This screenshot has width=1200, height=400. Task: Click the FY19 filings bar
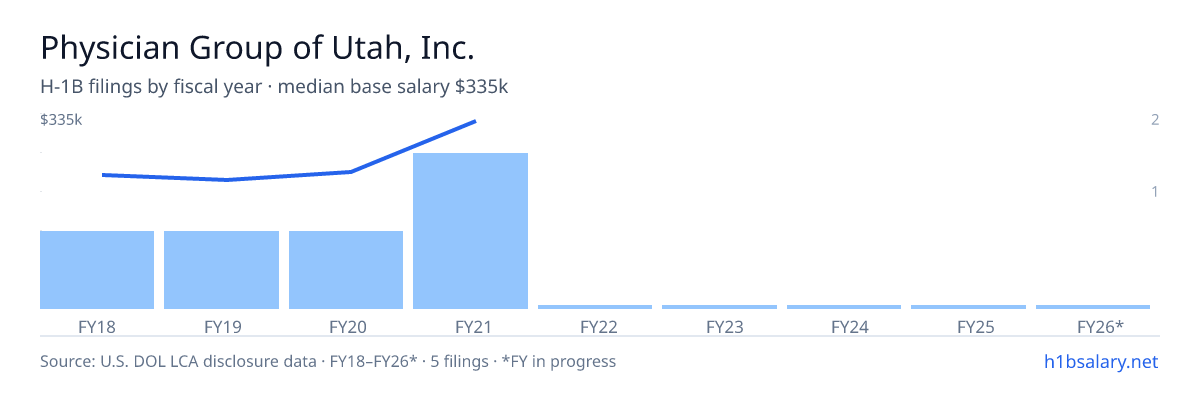221,270
